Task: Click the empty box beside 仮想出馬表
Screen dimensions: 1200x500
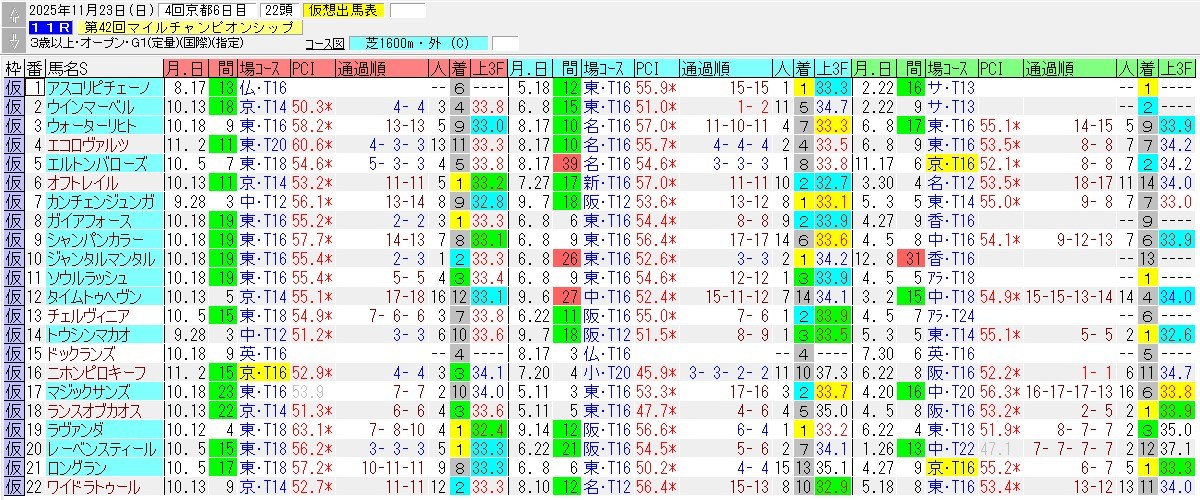Action: (x=407, y=11)
